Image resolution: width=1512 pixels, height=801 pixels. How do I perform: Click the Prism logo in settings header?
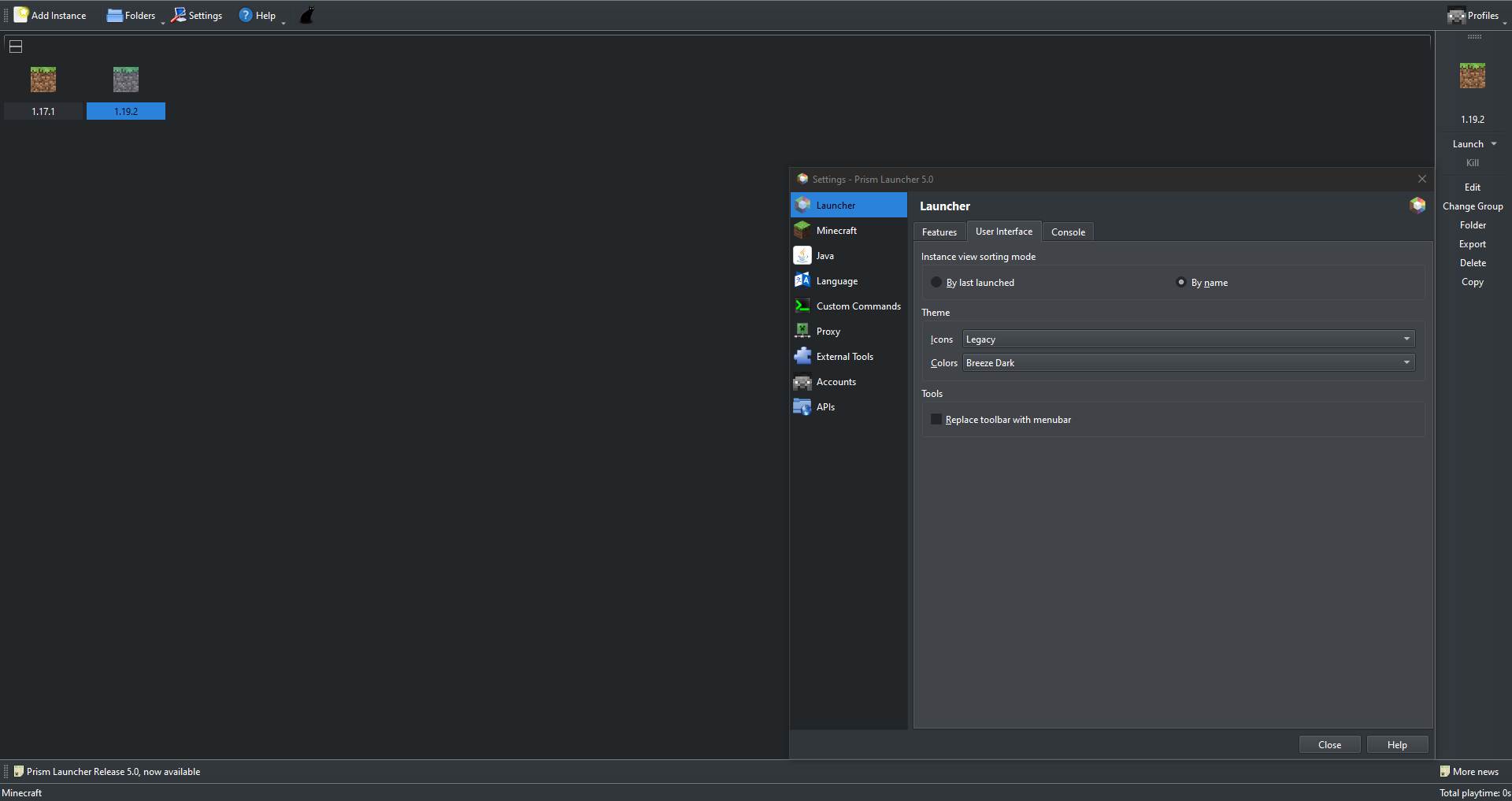pos(1417,206)
